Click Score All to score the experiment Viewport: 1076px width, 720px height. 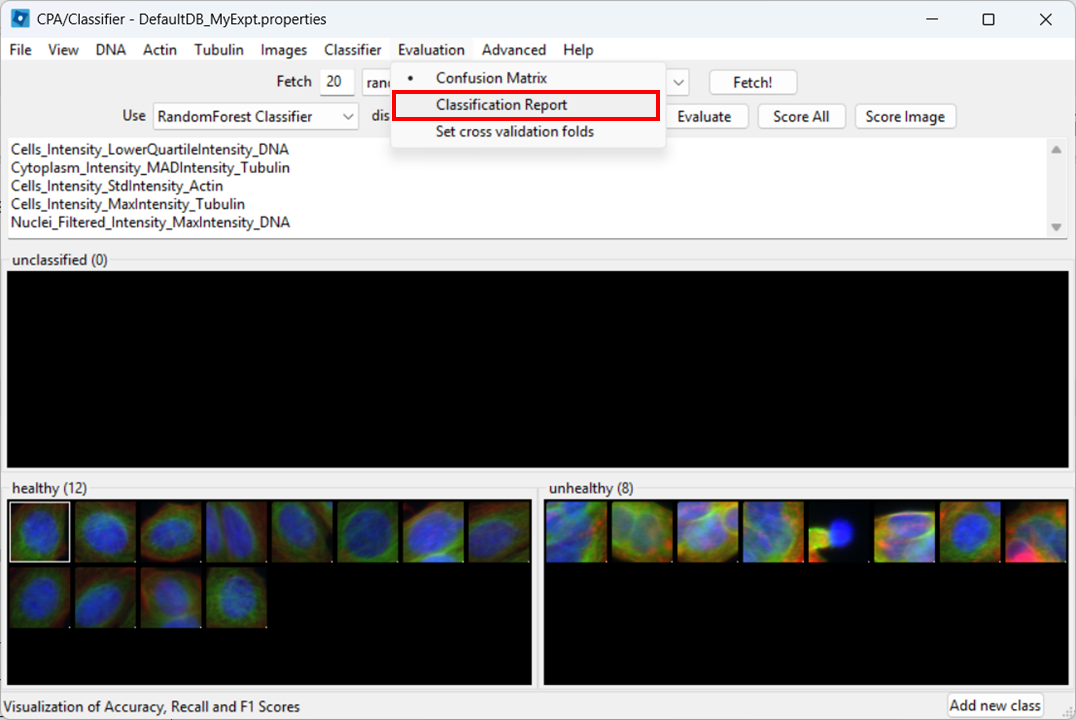(x=801, y=116)
